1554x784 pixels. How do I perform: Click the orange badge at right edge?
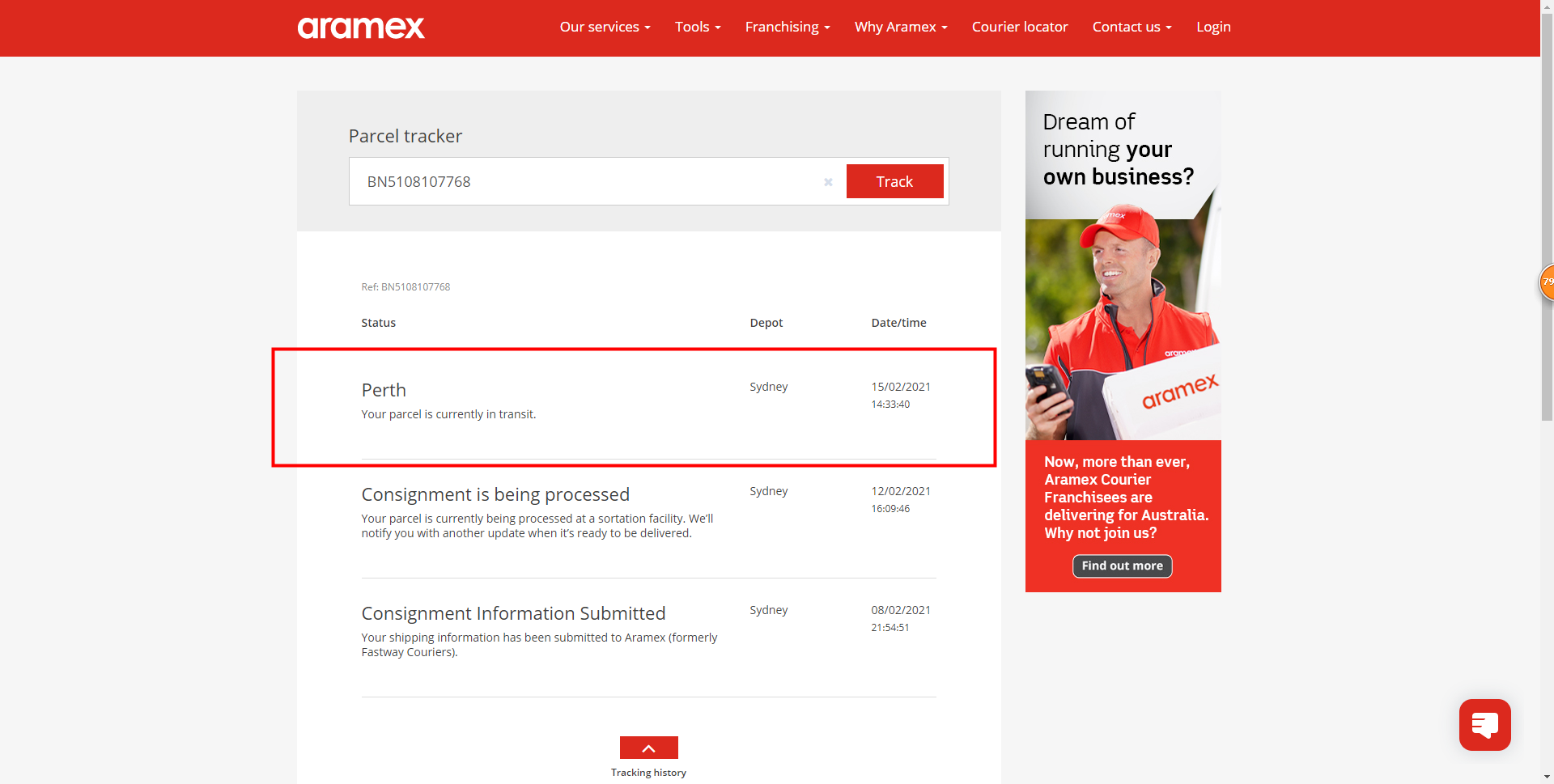click(x=1547, y=282)
